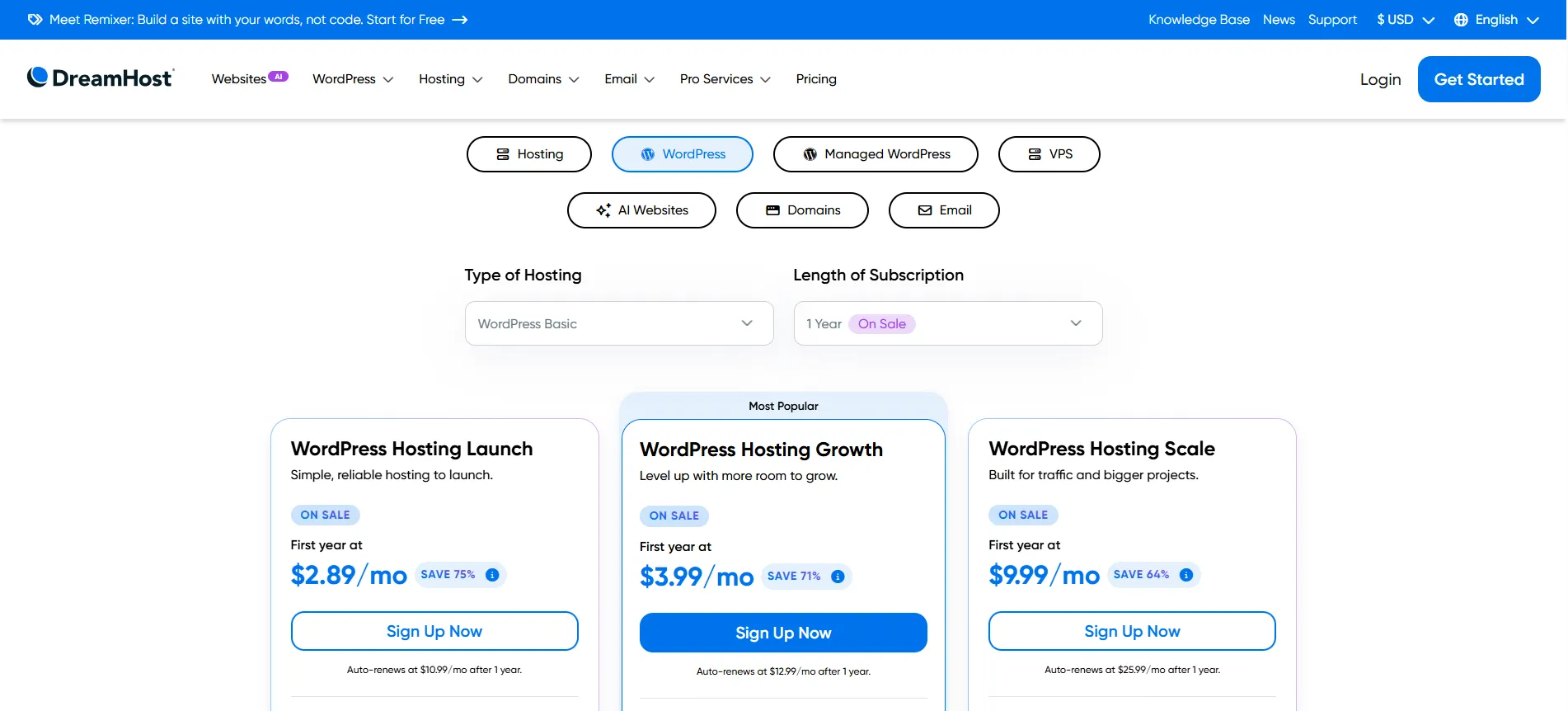The height and width of the screenshot is (711, 1568).
Task: Open the English language dropdown
Action: tap(1496, 20)
